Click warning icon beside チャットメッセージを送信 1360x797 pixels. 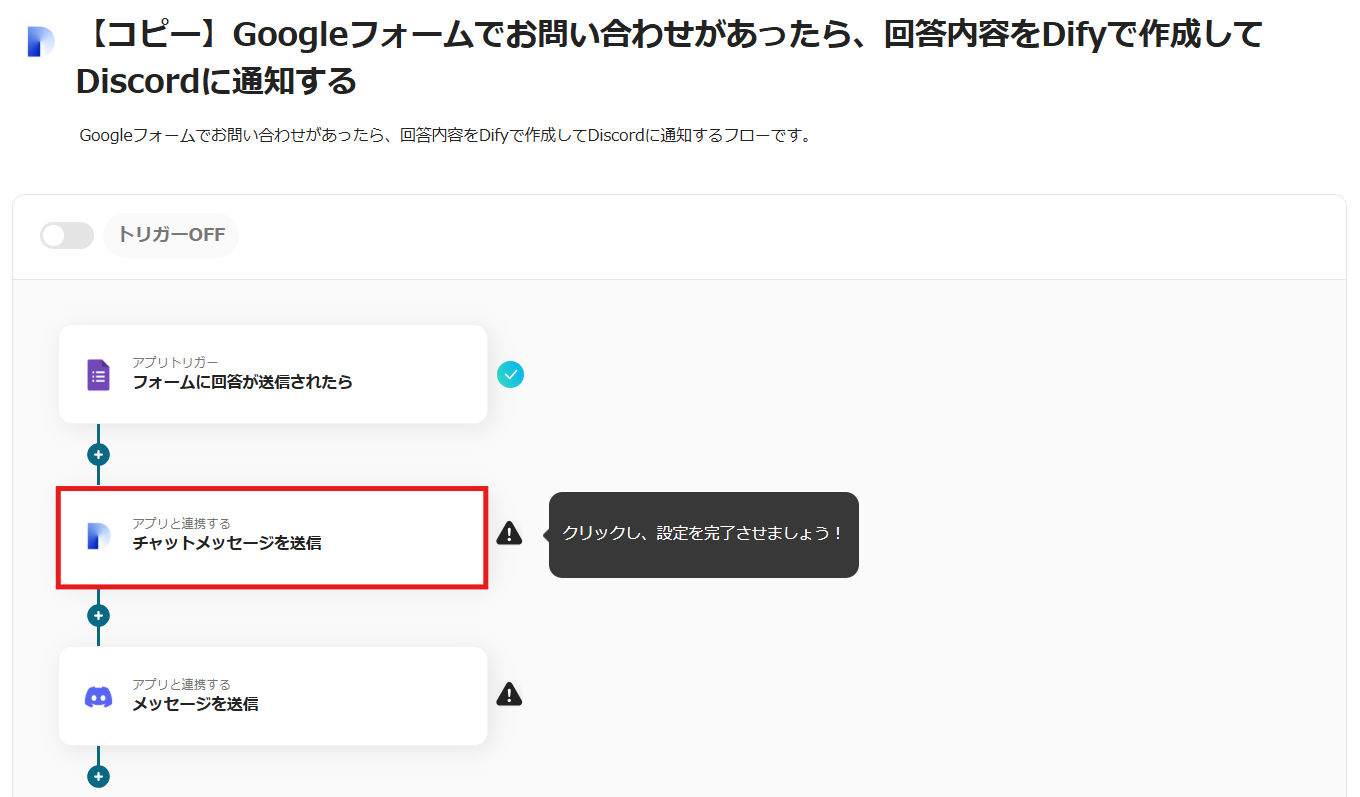(509, 533)
